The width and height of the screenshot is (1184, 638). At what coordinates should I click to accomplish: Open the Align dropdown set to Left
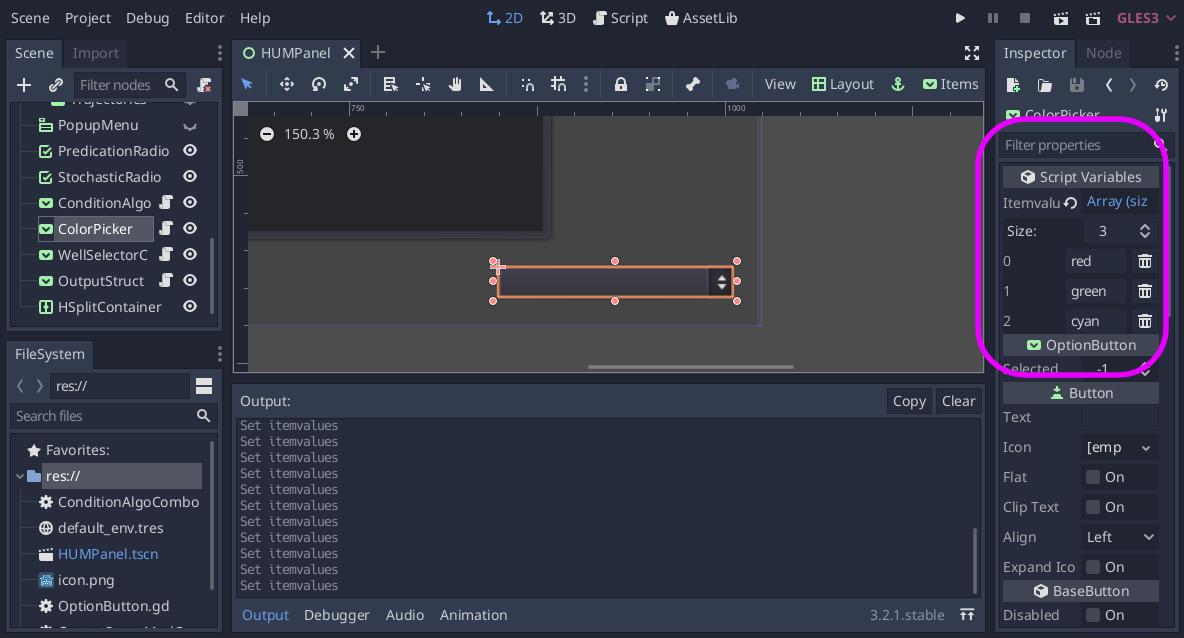1120,537
